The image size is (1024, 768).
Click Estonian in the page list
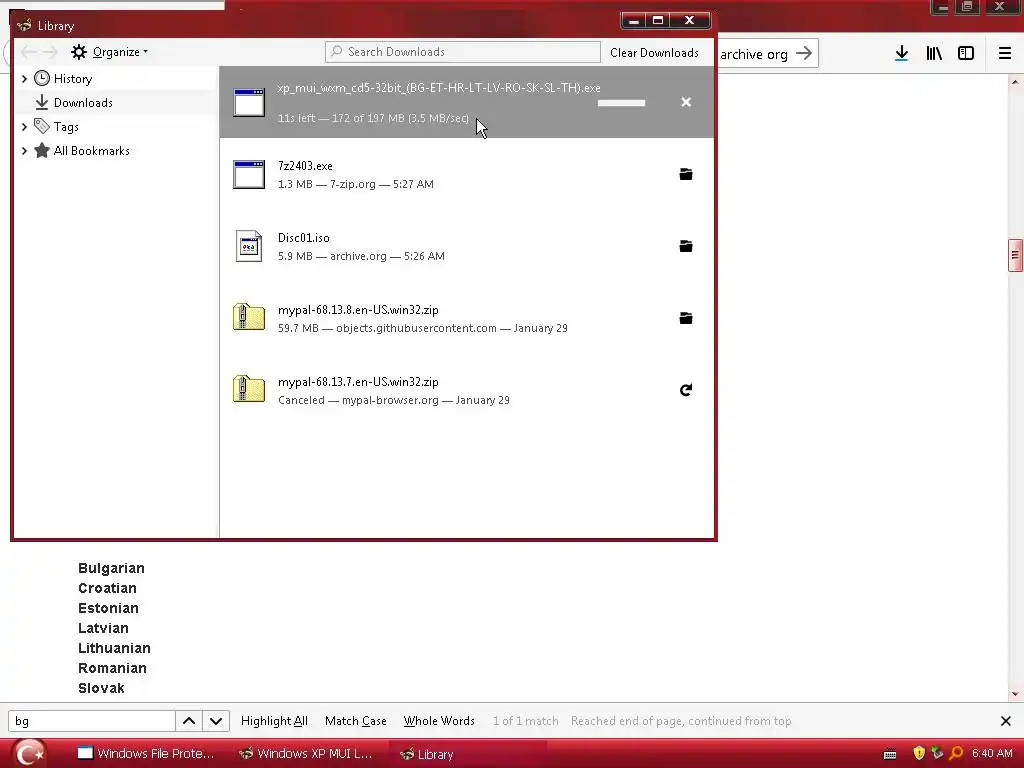pyautogui.click(x=108, y=608)
